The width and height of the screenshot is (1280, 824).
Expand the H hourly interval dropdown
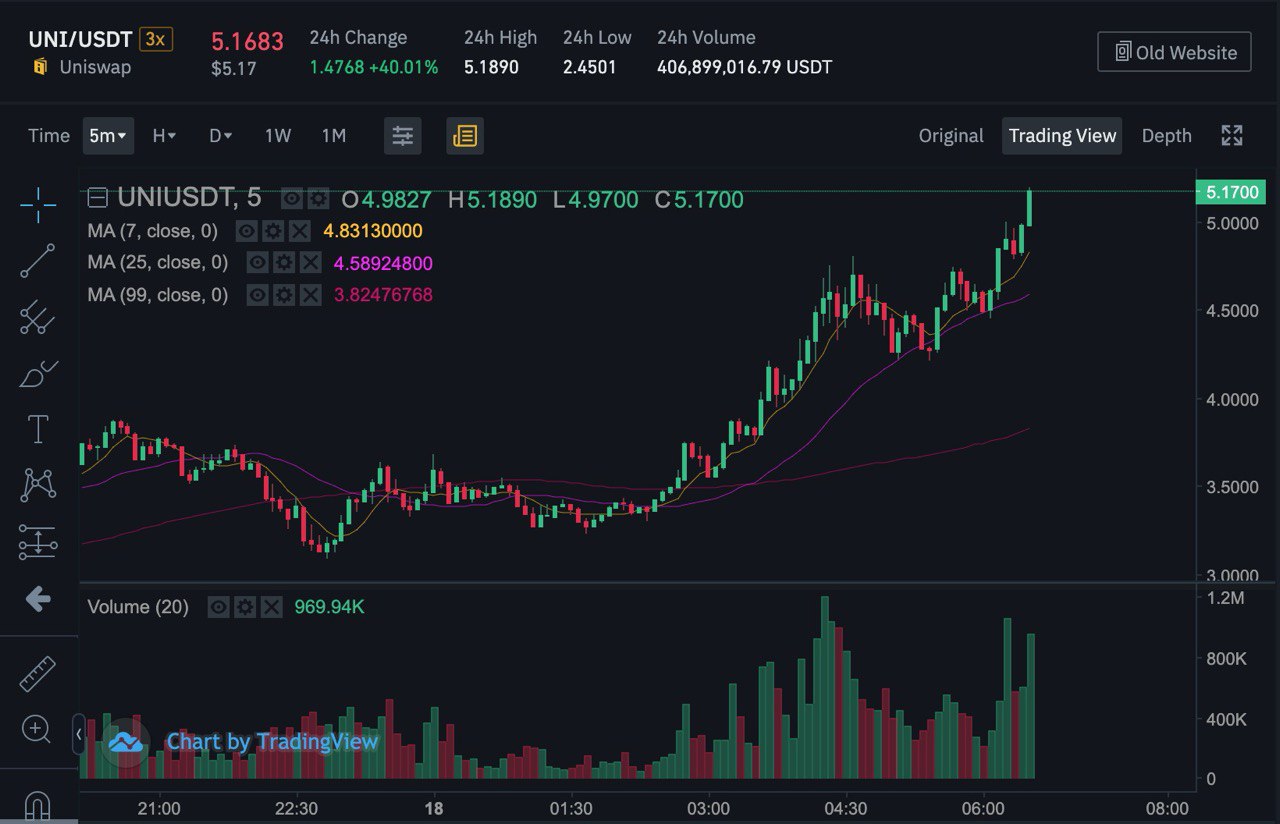pyautogui.click(x=164, y=136)
